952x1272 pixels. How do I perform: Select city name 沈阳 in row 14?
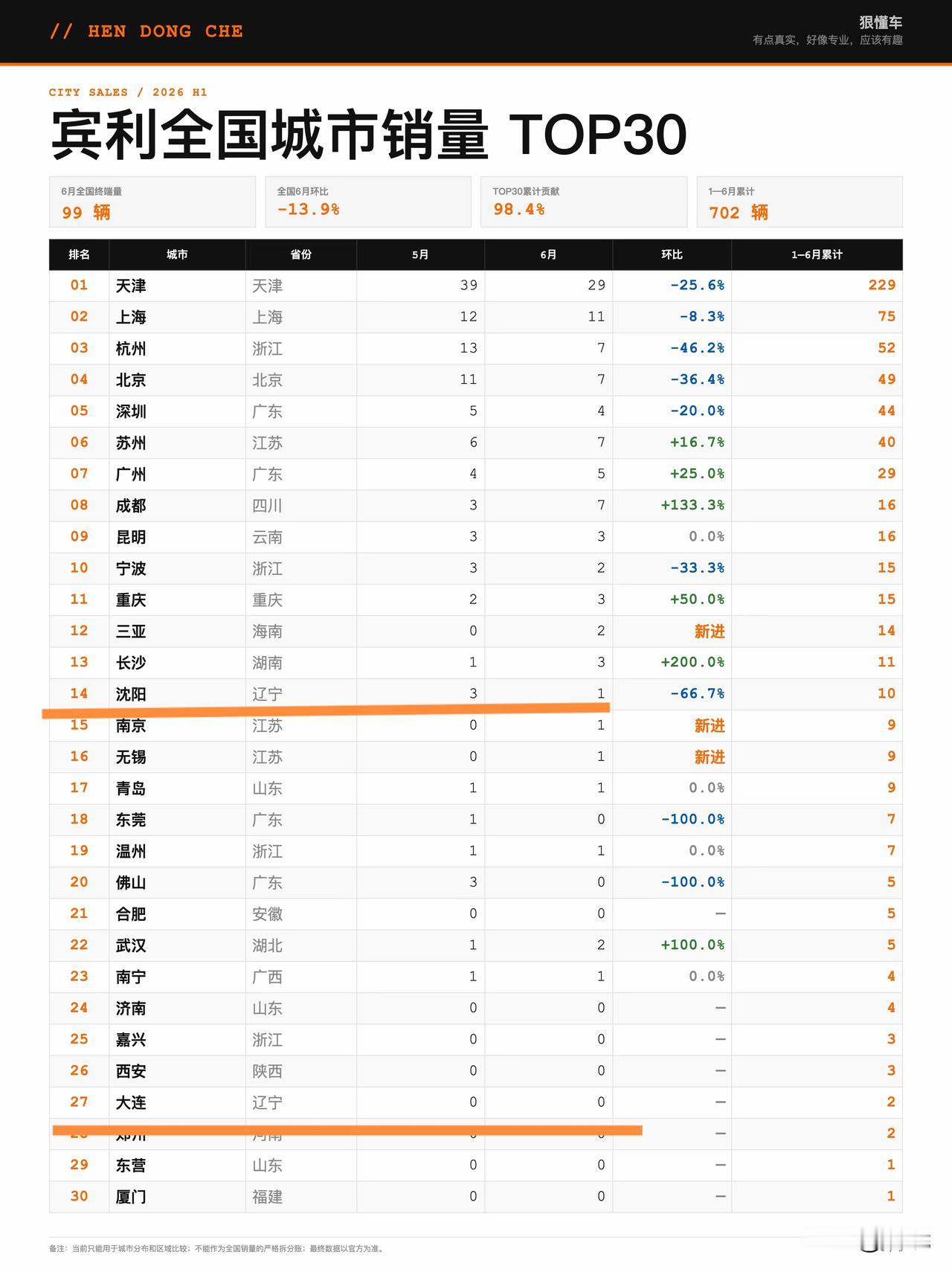tap(131, 694)
